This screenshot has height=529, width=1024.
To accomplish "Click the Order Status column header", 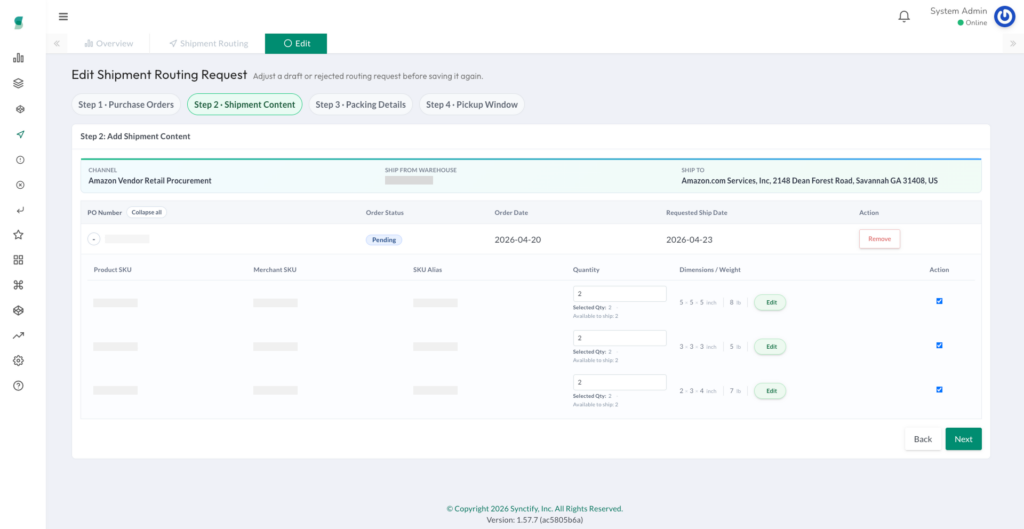I will 385,212.
